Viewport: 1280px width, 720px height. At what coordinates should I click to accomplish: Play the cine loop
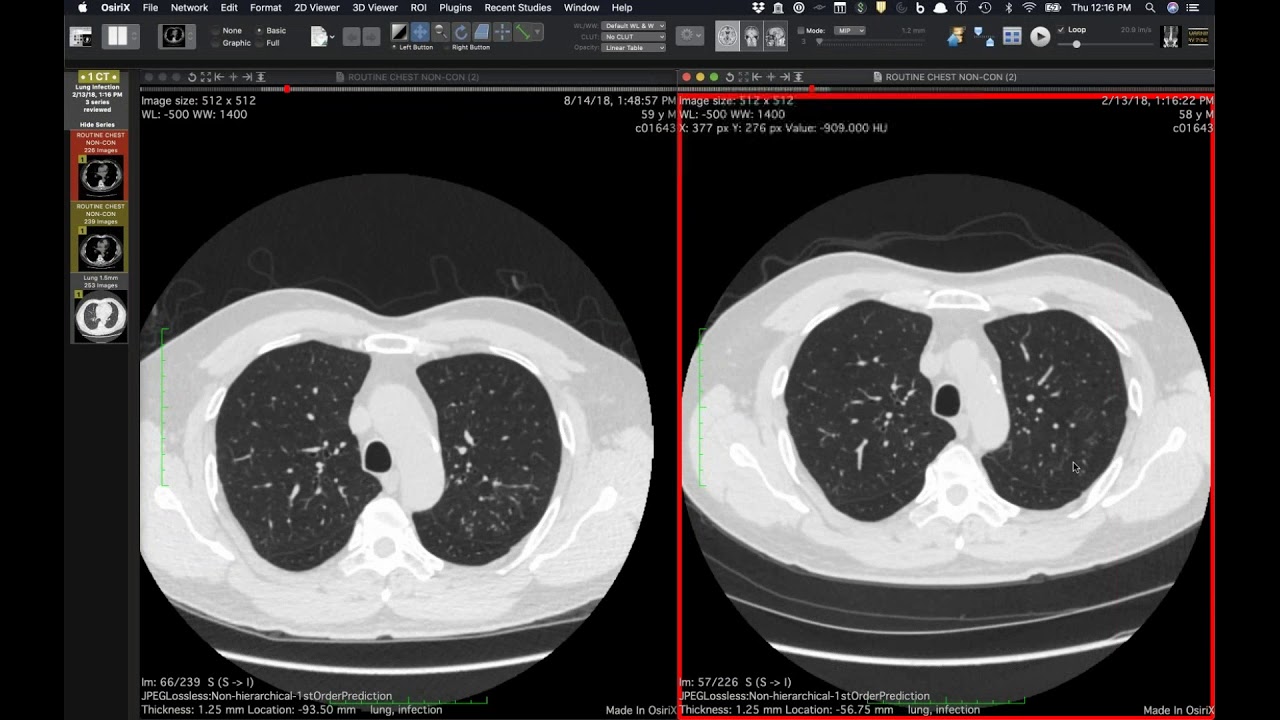coord(1040,37)
